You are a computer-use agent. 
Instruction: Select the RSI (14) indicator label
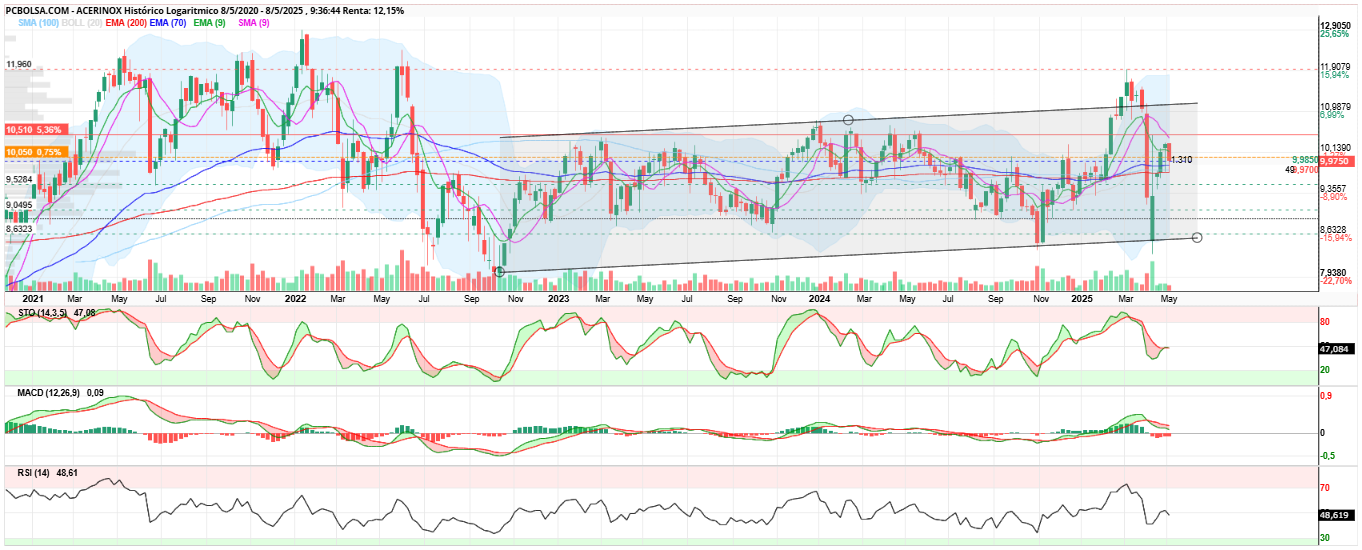[34, 471]
